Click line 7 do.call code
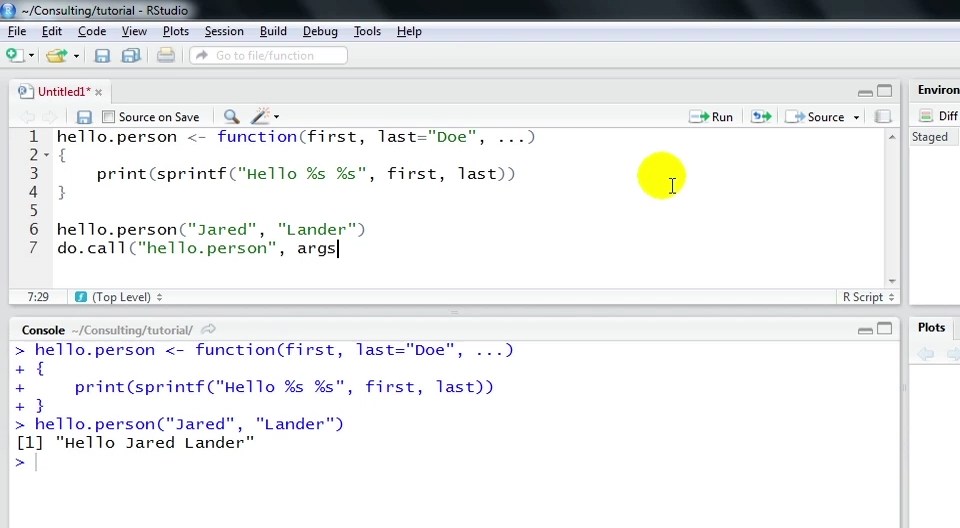This screenshot has height=528, width=960. coord(197,248)
